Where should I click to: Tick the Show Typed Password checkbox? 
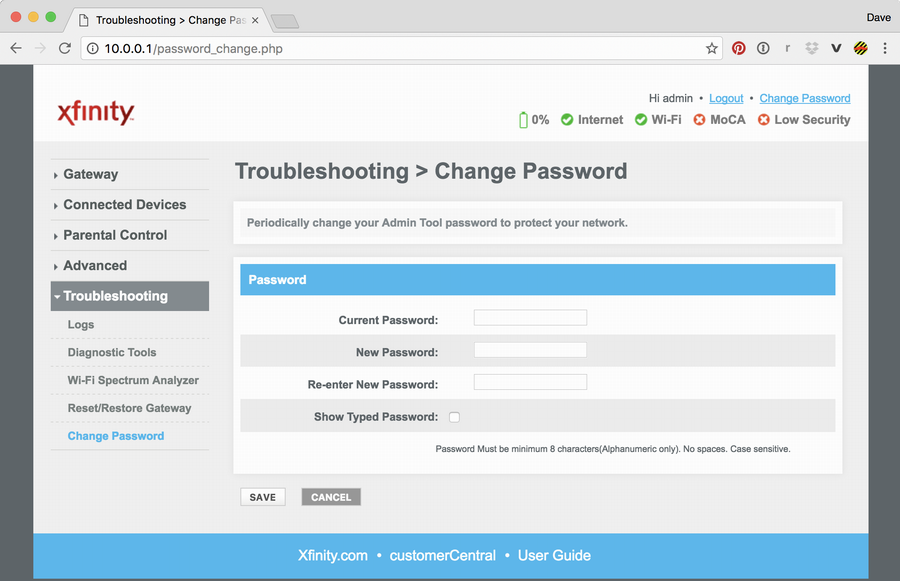pos(455,417)
